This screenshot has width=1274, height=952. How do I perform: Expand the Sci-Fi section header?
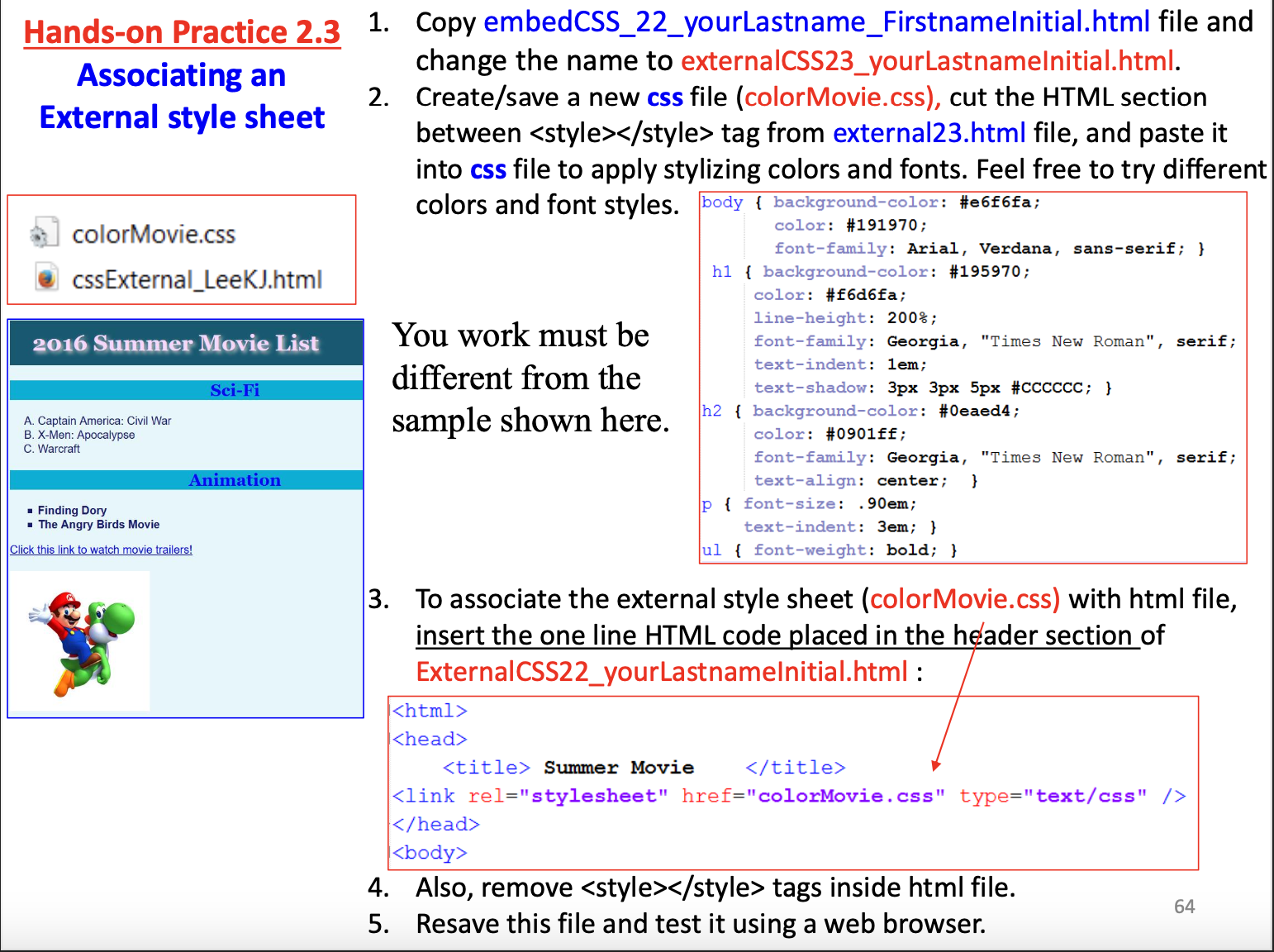235,389
